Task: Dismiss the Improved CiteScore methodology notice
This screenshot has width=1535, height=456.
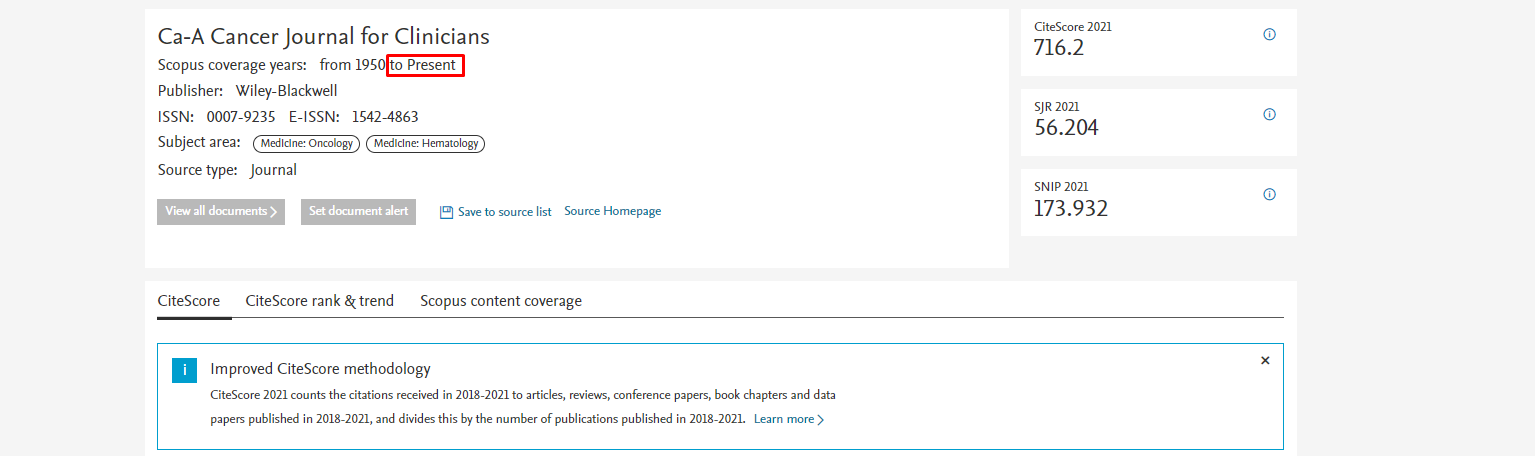Action: (x=1265, y=360)
